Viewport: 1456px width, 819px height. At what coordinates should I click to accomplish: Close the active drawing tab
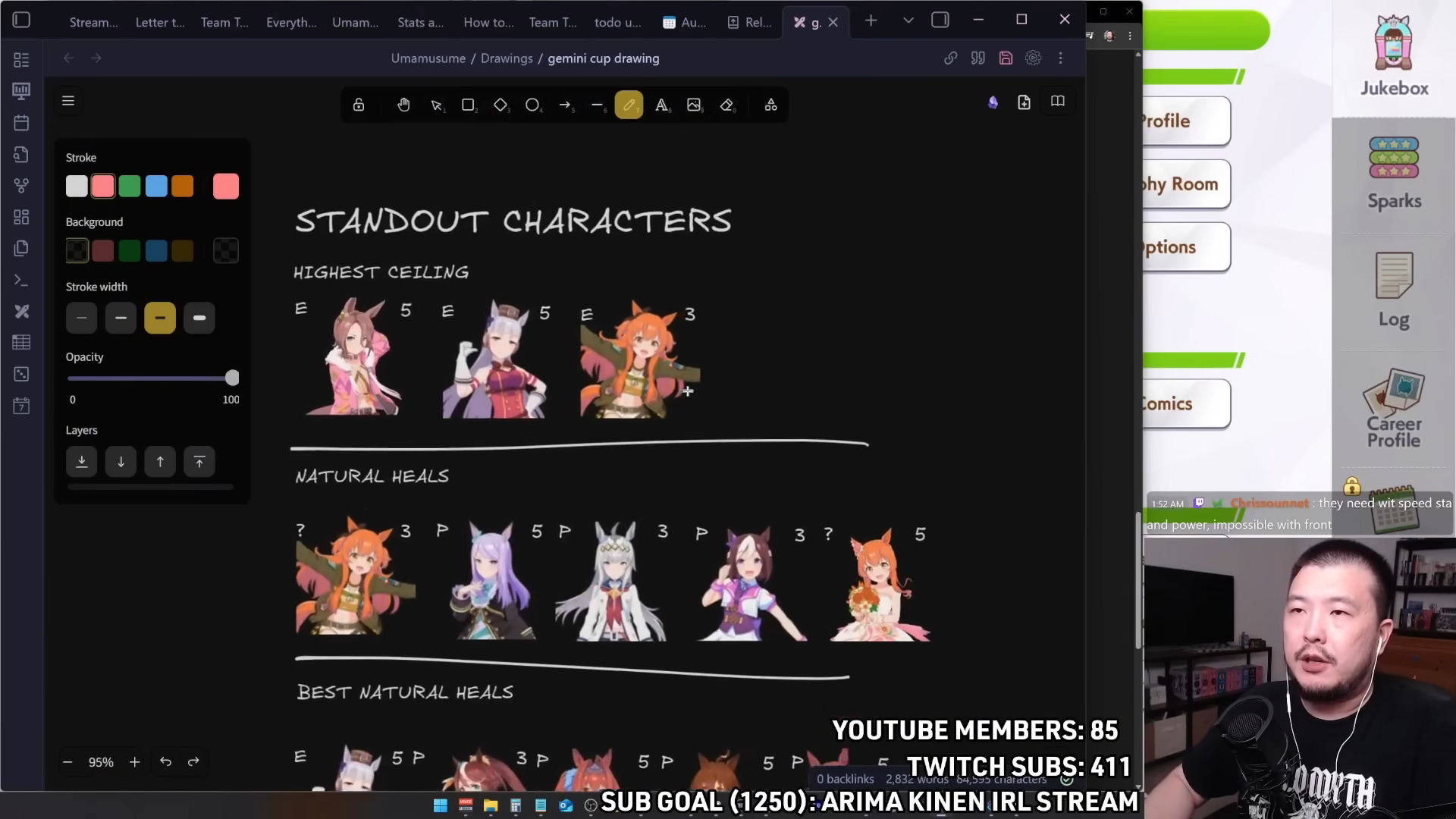pyautogui.click(x=833, y=23)
